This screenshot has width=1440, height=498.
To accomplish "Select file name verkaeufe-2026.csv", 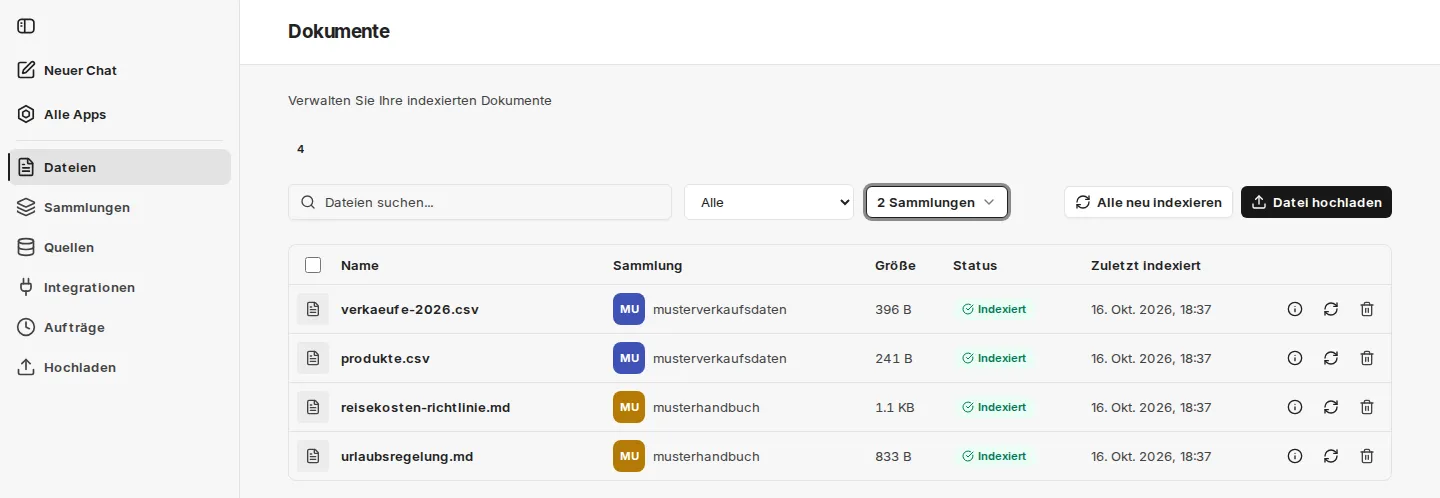I will 410,309.
